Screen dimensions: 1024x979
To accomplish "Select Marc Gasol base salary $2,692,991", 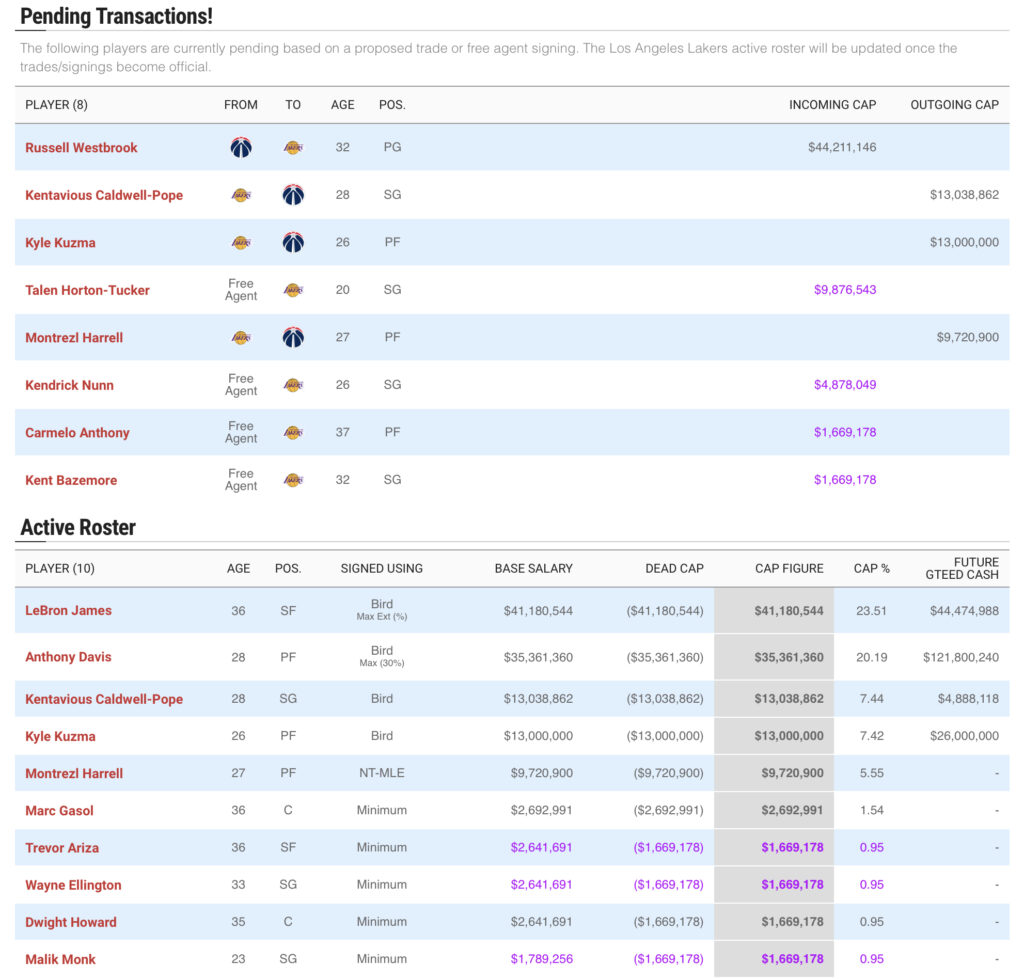I will coord(541,810).
